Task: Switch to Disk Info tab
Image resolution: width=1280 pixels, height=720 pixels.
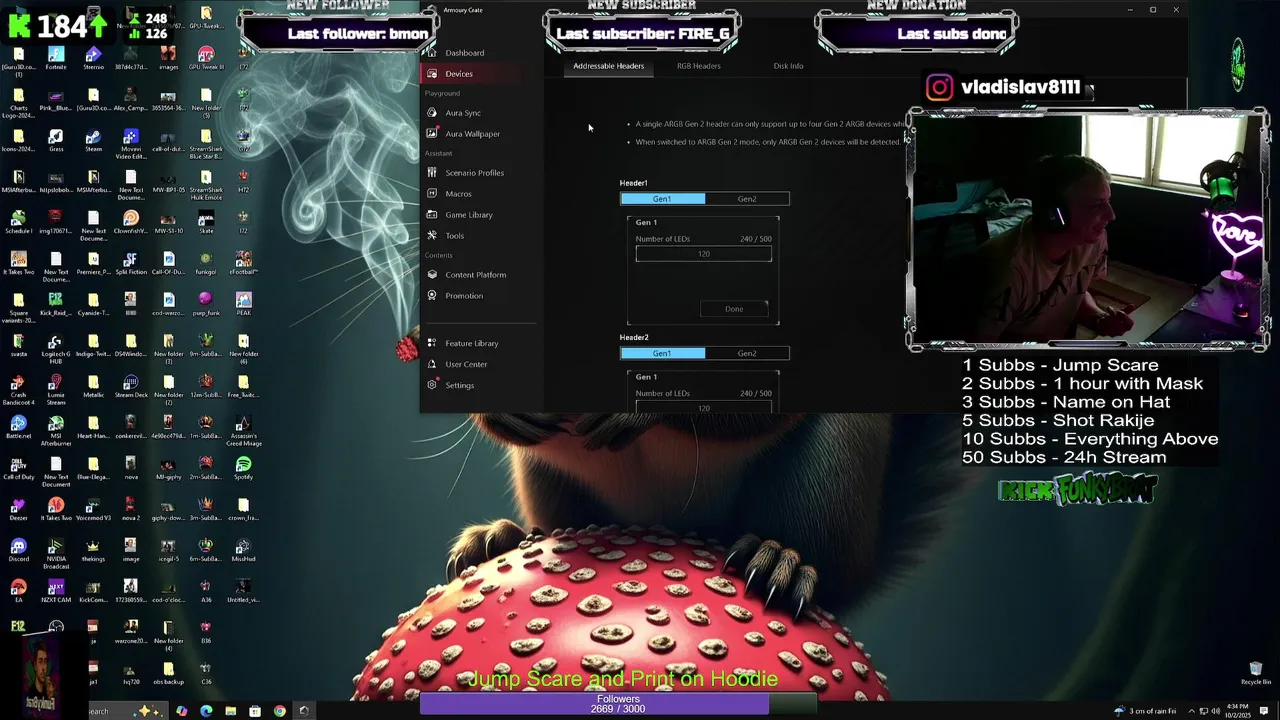Action: 788,66
